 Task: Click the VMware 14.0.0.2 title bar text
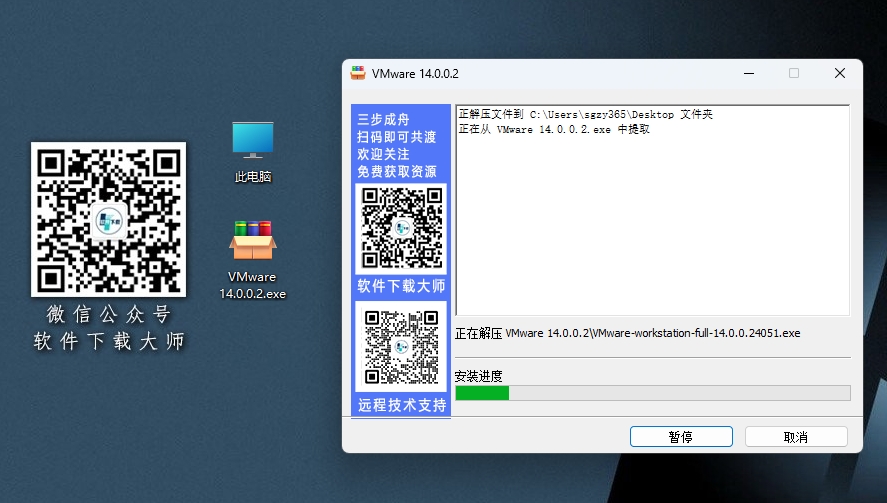click(415, 74)
